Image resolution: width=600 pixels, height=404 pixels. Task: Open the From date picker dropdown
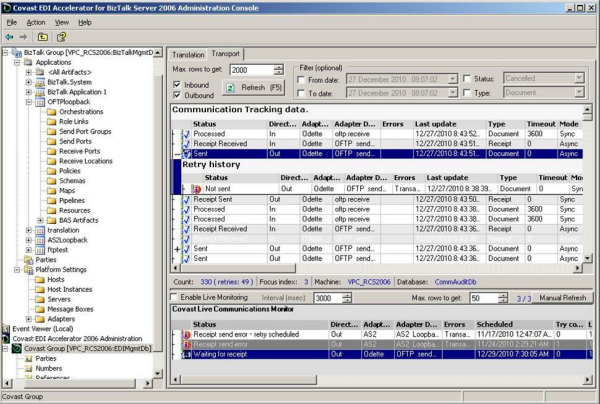(452, 79)
